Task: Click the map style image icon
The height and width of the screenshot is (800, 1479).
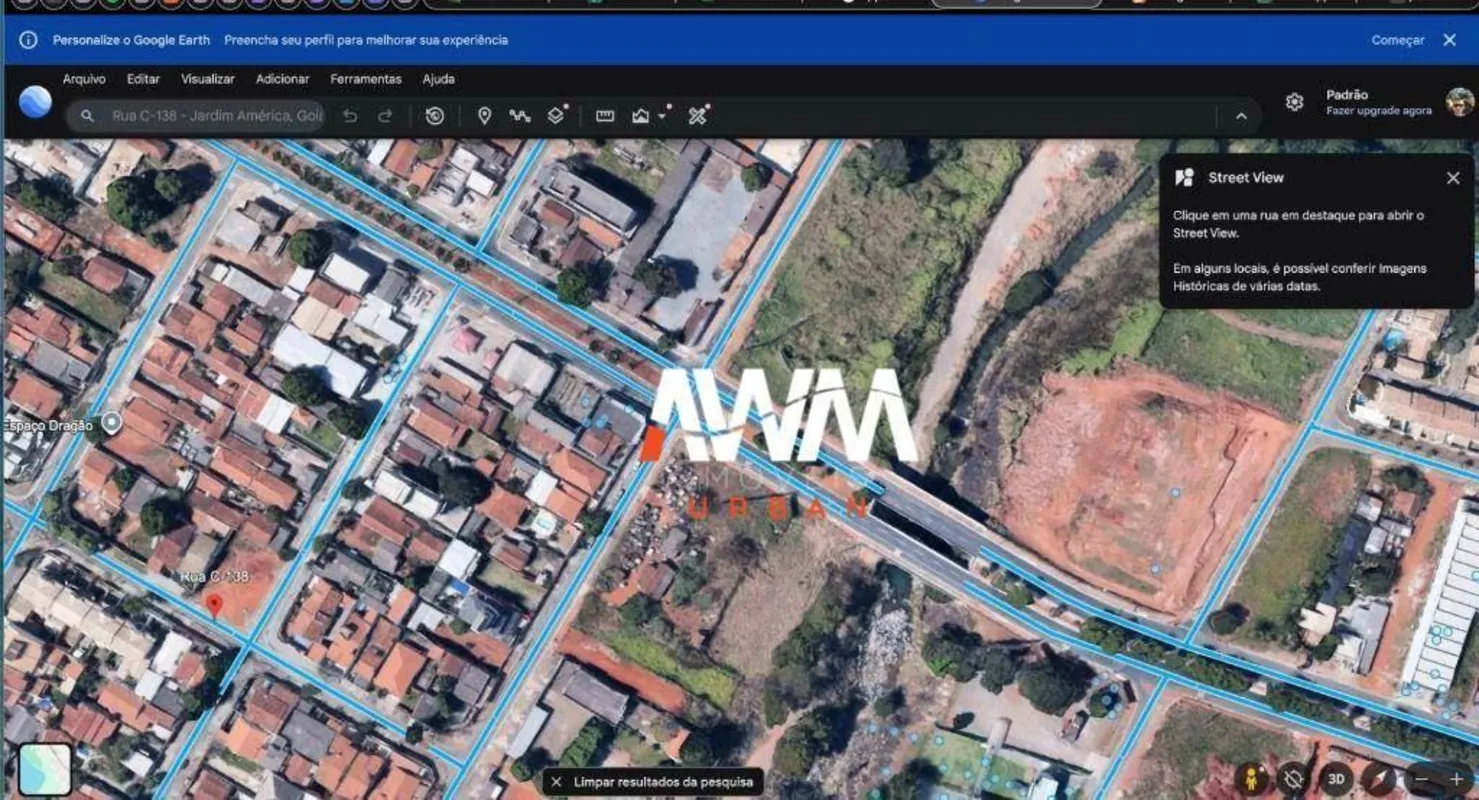Action: [641, 116]
